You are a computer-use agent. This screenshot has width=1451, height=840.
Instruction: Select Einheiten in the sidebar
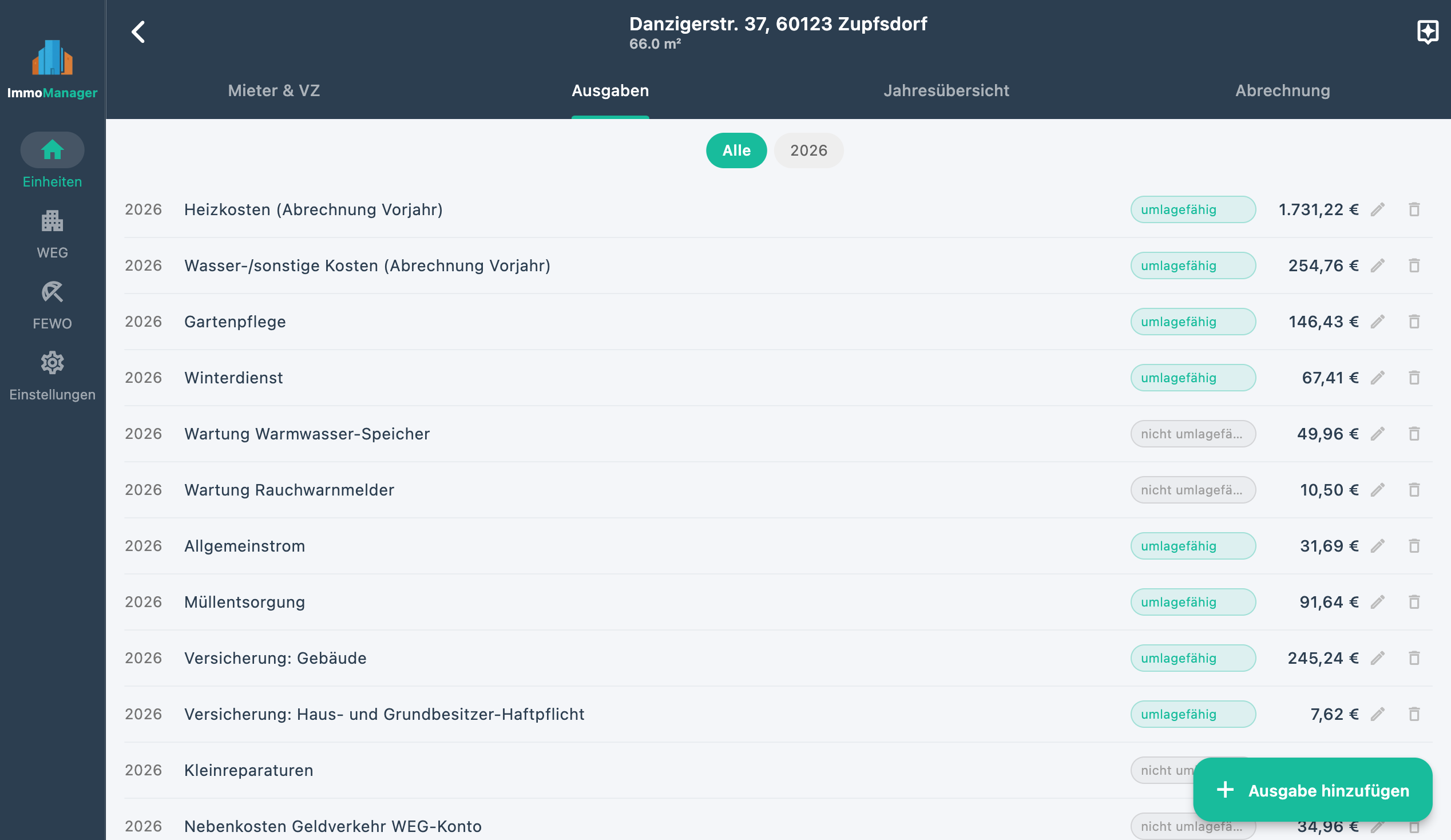point(53,161)
